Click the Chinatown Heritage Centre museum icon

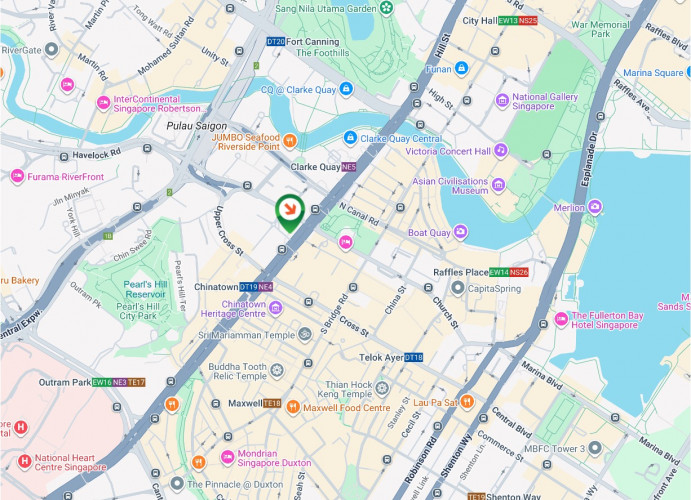click(x=276, y=308)
